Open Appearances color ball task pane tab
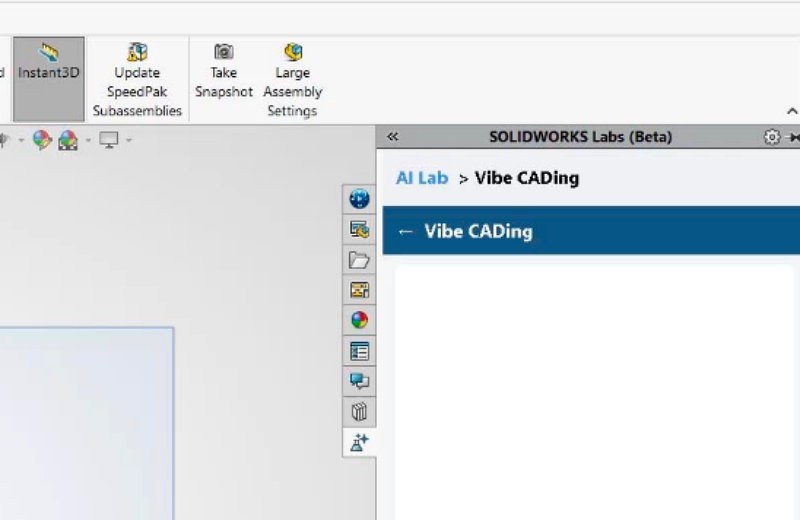Screen dimensions: 800x520 tap(359, 320)
